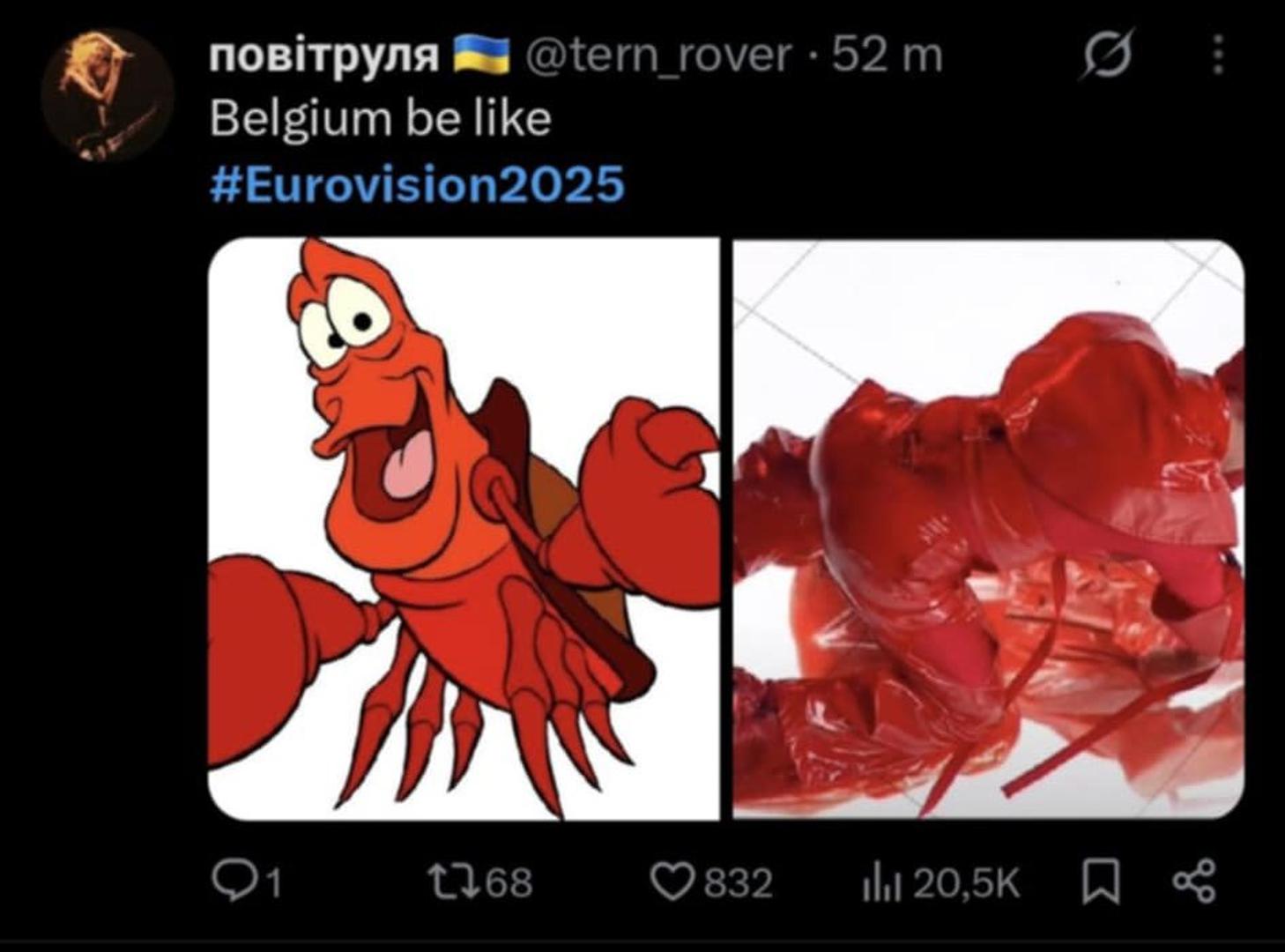The height and width of the screenshot is (952, 1285).
Task: Click the reply speech bubble icon
Action: point(234,881)
